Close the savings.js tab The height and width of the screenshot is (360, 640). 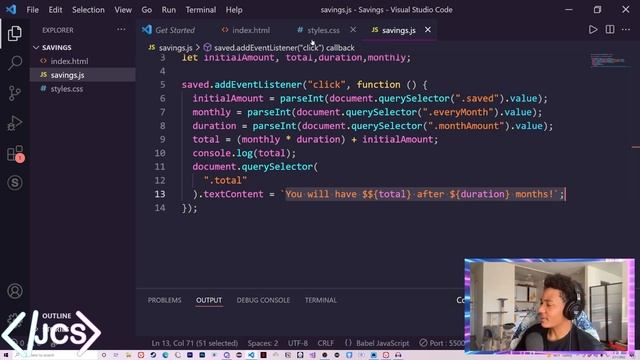click(x=428, y=30)
